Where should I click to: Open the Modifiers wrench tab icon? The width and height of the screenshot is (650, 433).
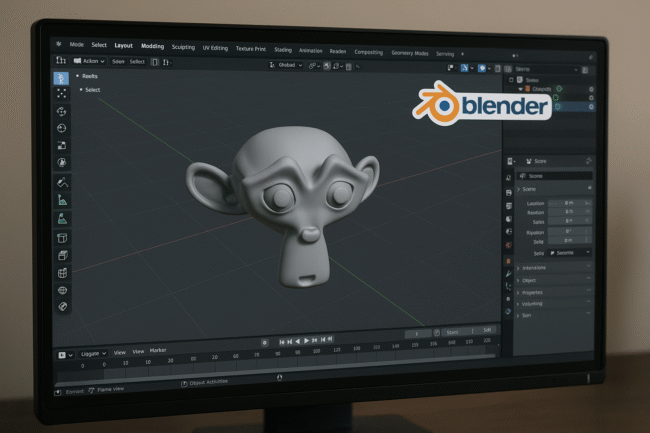[x=509, y=274]
